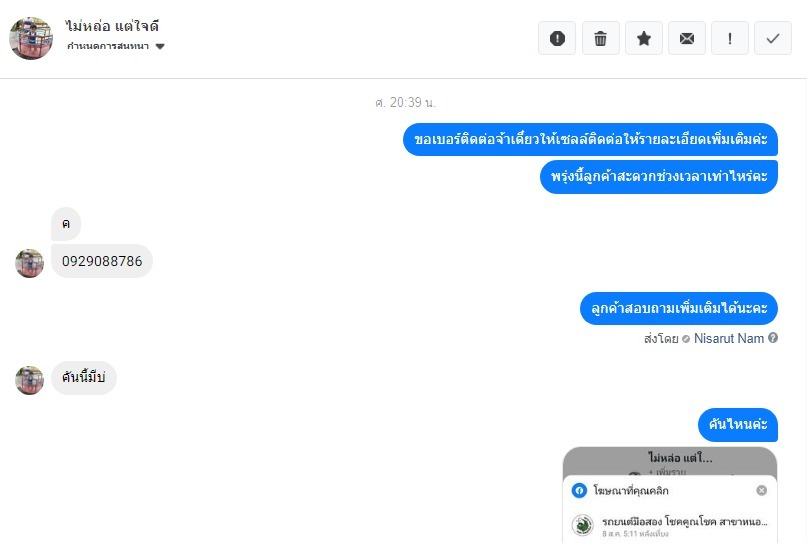The height and width of the screenshot is (548, 807).
Task: Open the help question mark beside Nisarut Nam
Action: pos(773,338)
